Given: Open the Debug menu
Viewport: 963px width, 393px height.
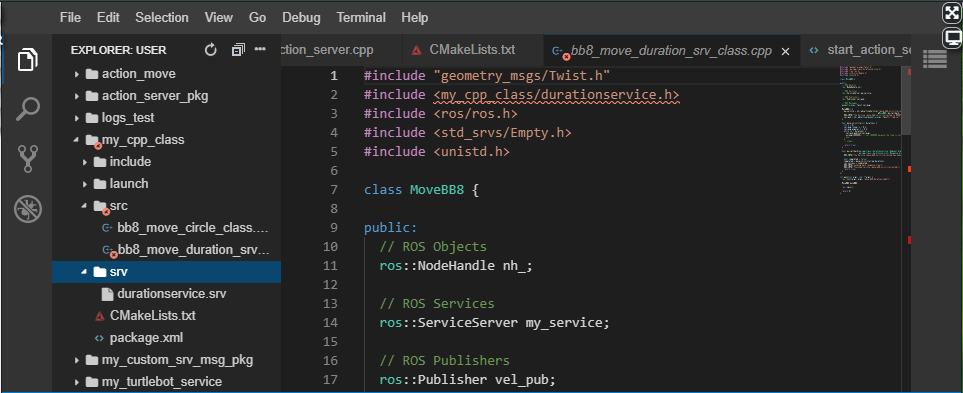Looking at the screenshot, I should point(302,18).
